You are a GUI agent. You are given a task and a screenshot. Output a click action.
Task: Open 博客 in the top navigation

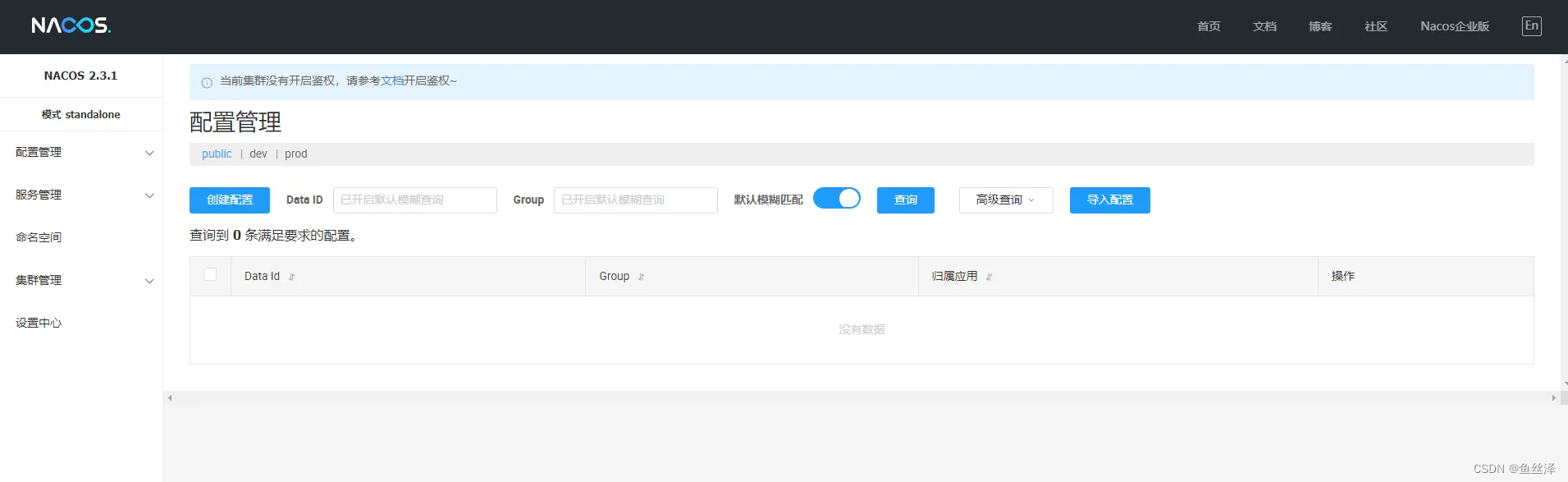point(1320,26)
